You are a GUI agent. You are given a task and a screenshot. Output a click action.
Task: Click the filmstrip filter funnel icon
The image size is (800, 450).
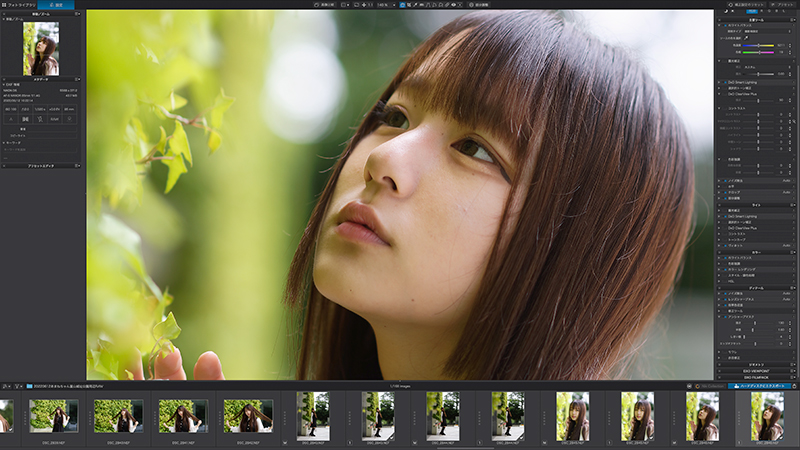tap(17, 386)
